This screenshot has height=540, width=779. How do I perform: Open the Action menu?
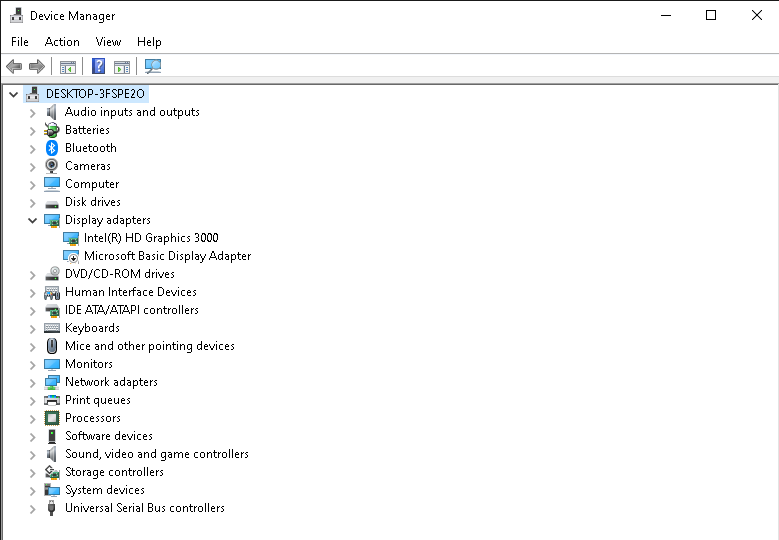62,42
